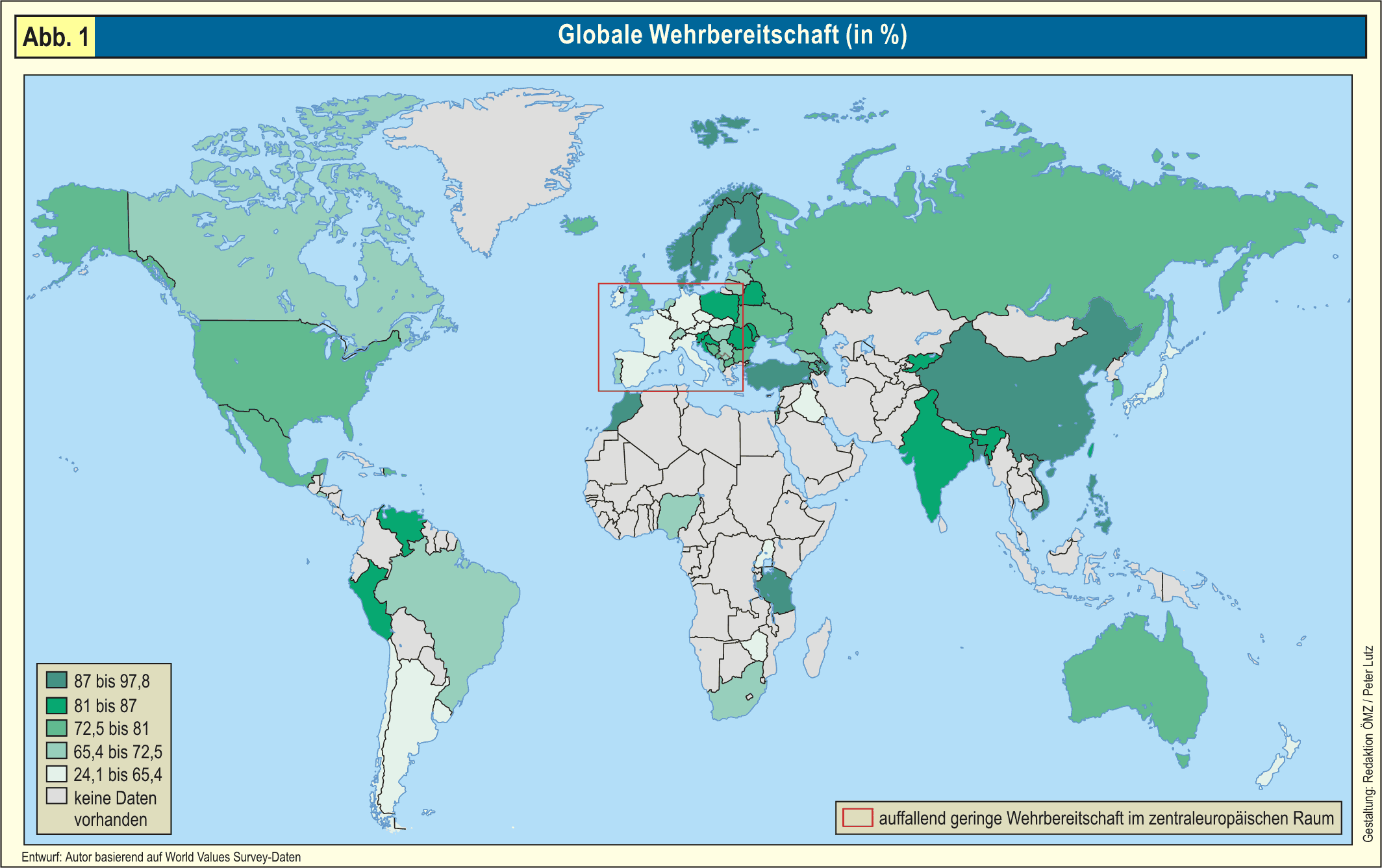1382x868 pixels.
Task: Click on Turkey on the map
Action: click(x=779, y=374)
